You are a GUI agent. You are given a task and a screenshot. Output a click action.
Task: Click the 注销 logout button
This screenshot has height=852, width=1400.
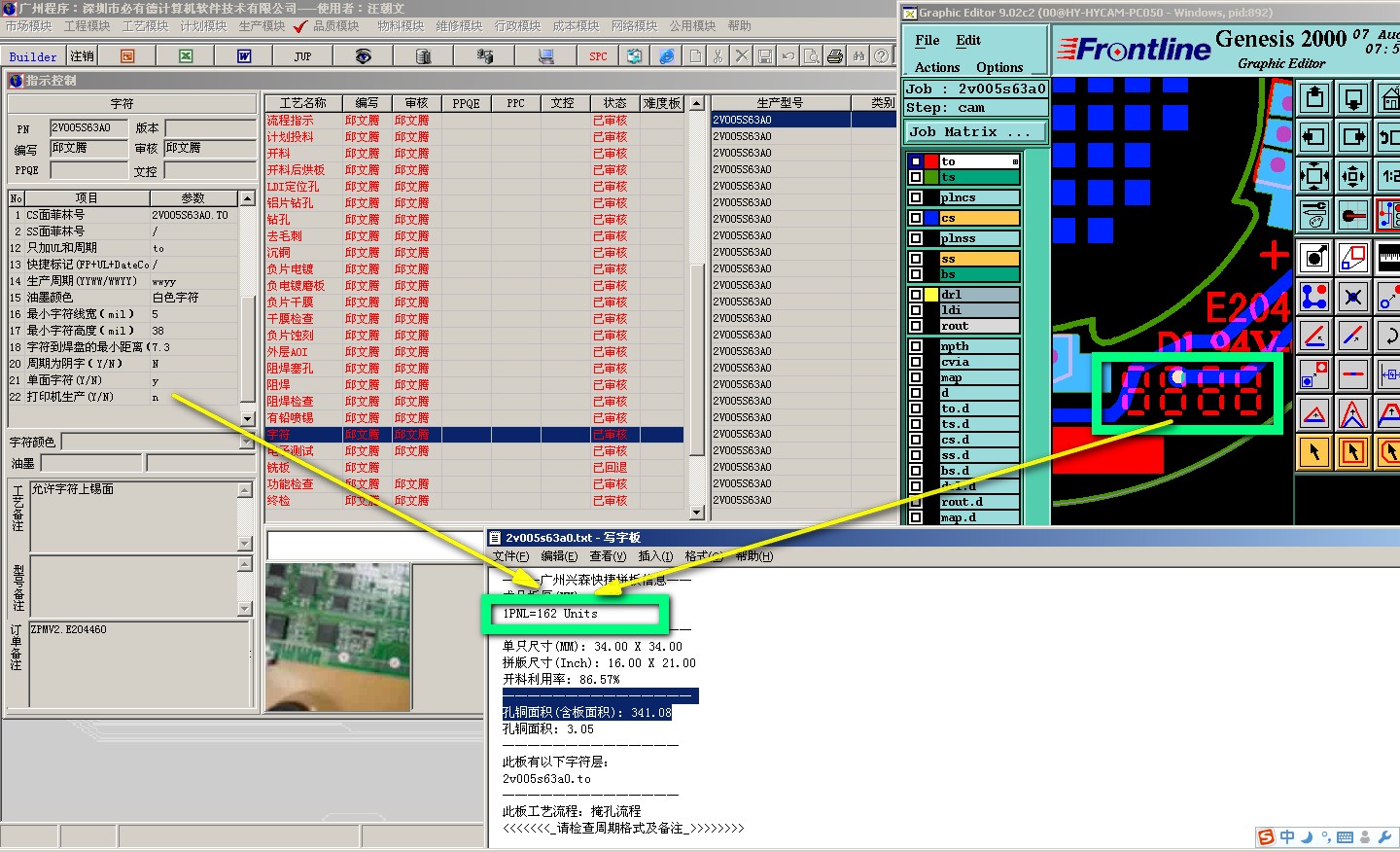[x=82, y=56]
